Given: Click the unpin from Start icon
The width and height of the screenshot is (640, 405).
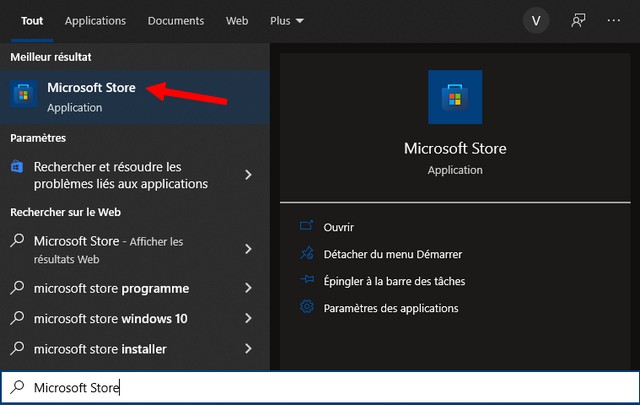Looking at the screenshot, I should pyautogui.click(x=307, y=253).
